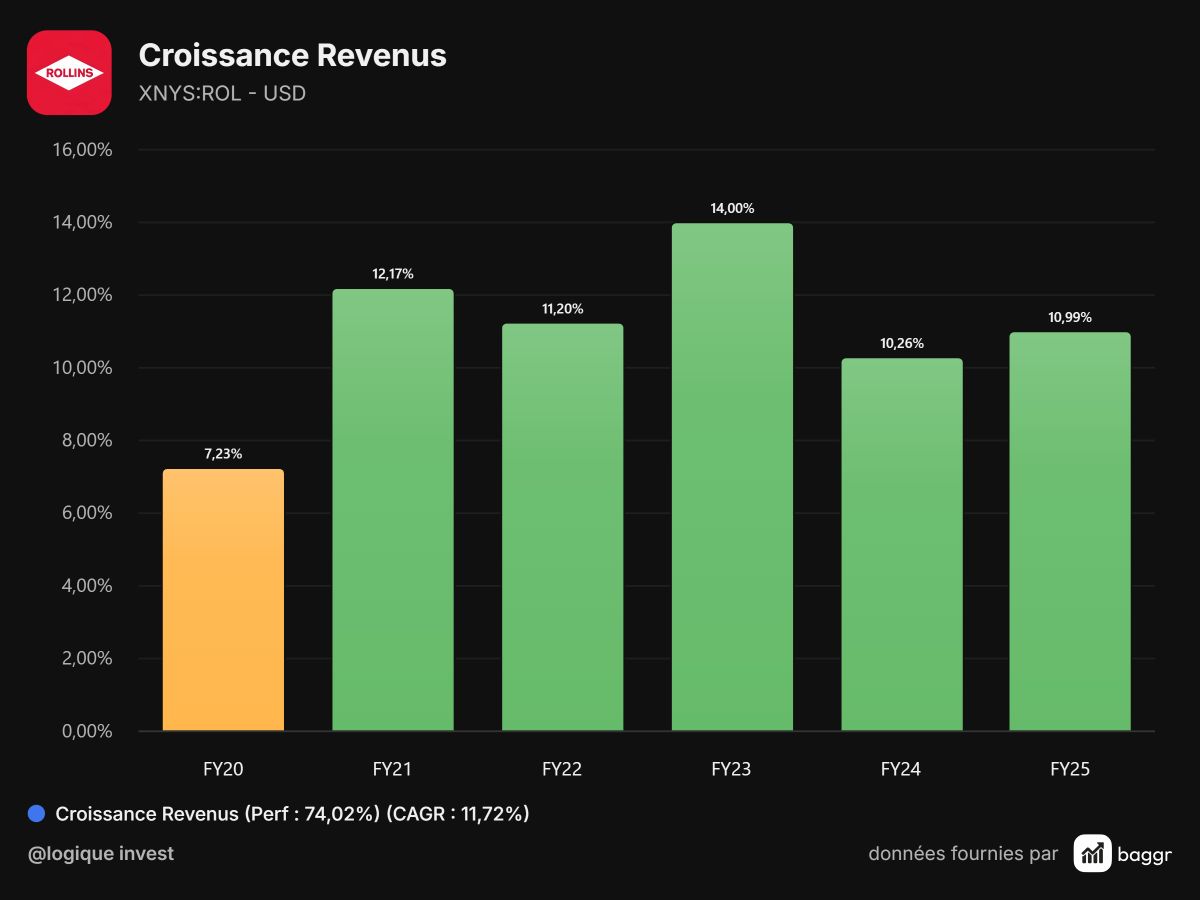Click the FY21 axis label
The height and width of the screenshot is (900, 1200).
tap(392, 769)
